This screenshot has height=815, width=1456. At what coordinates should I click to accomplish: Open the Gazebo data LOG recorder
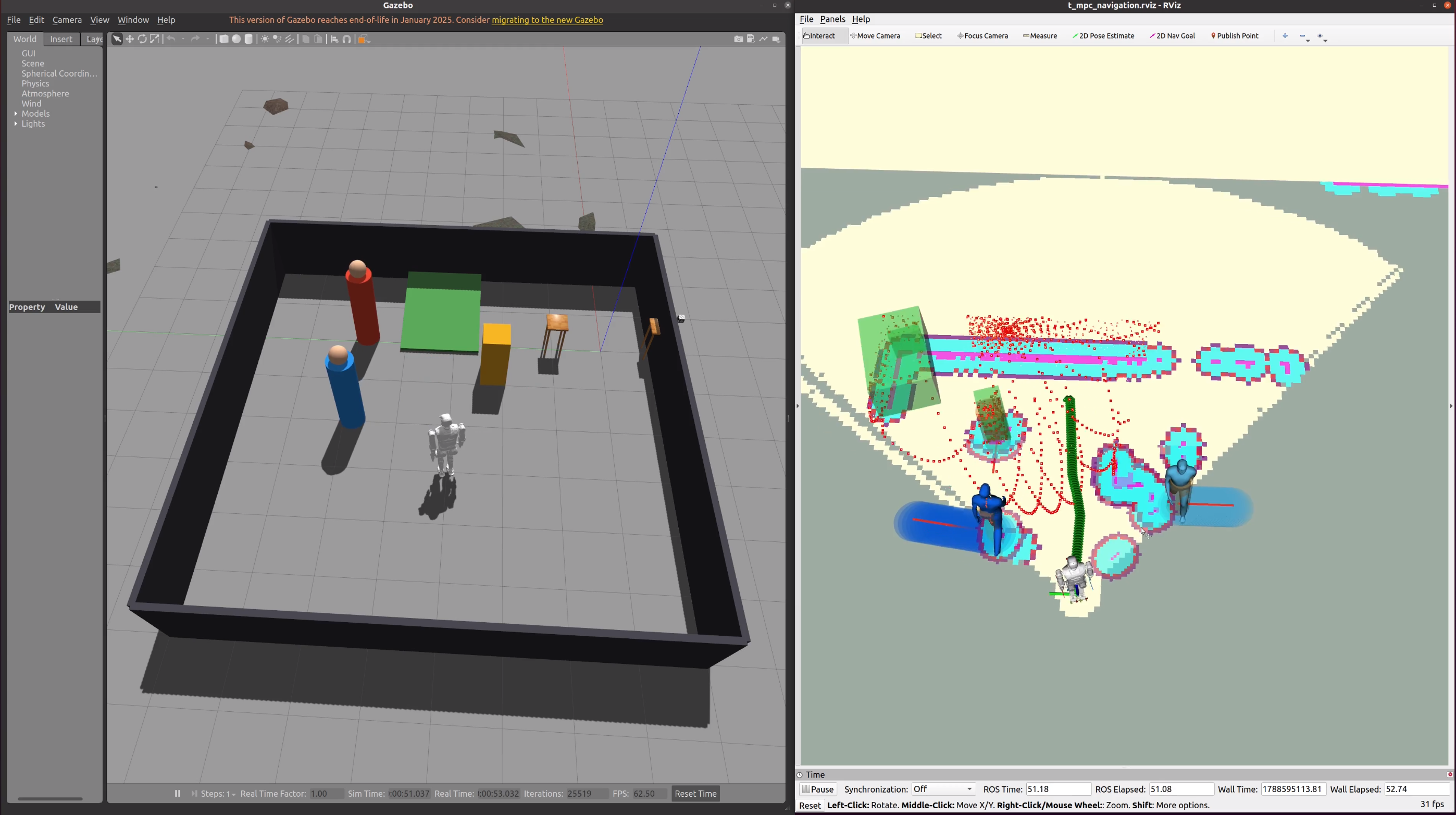(x=751, y=39)
